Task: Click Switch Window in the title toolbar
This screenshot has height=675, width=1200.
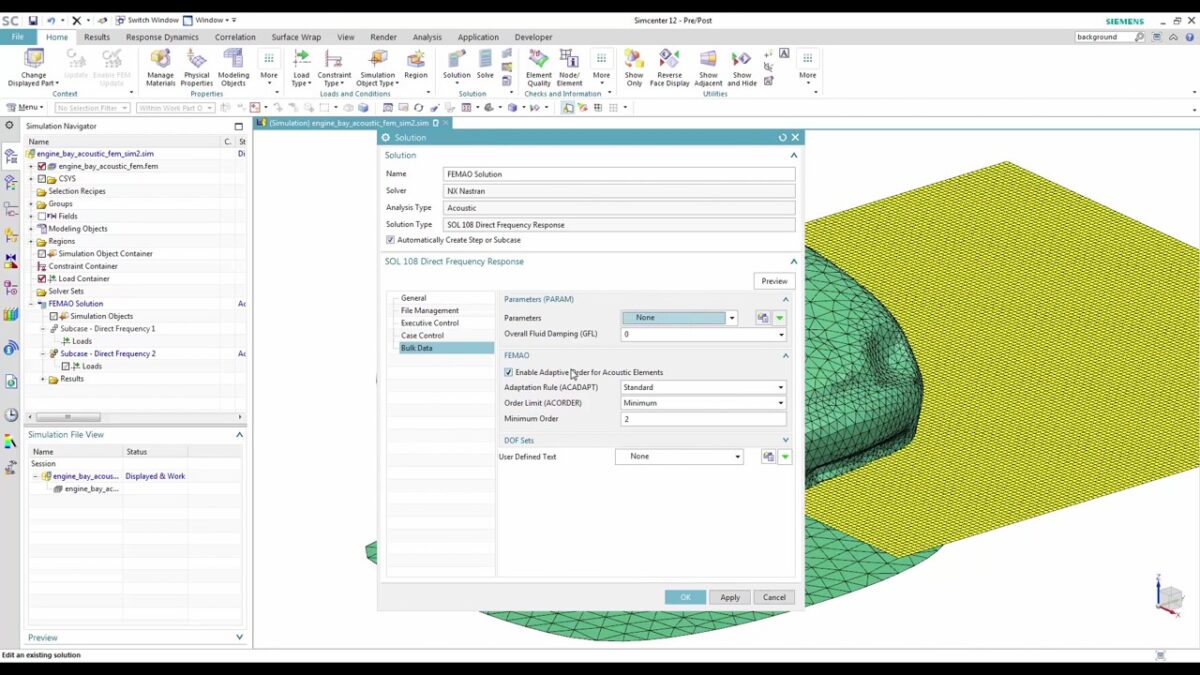Action: pos(147,20)
